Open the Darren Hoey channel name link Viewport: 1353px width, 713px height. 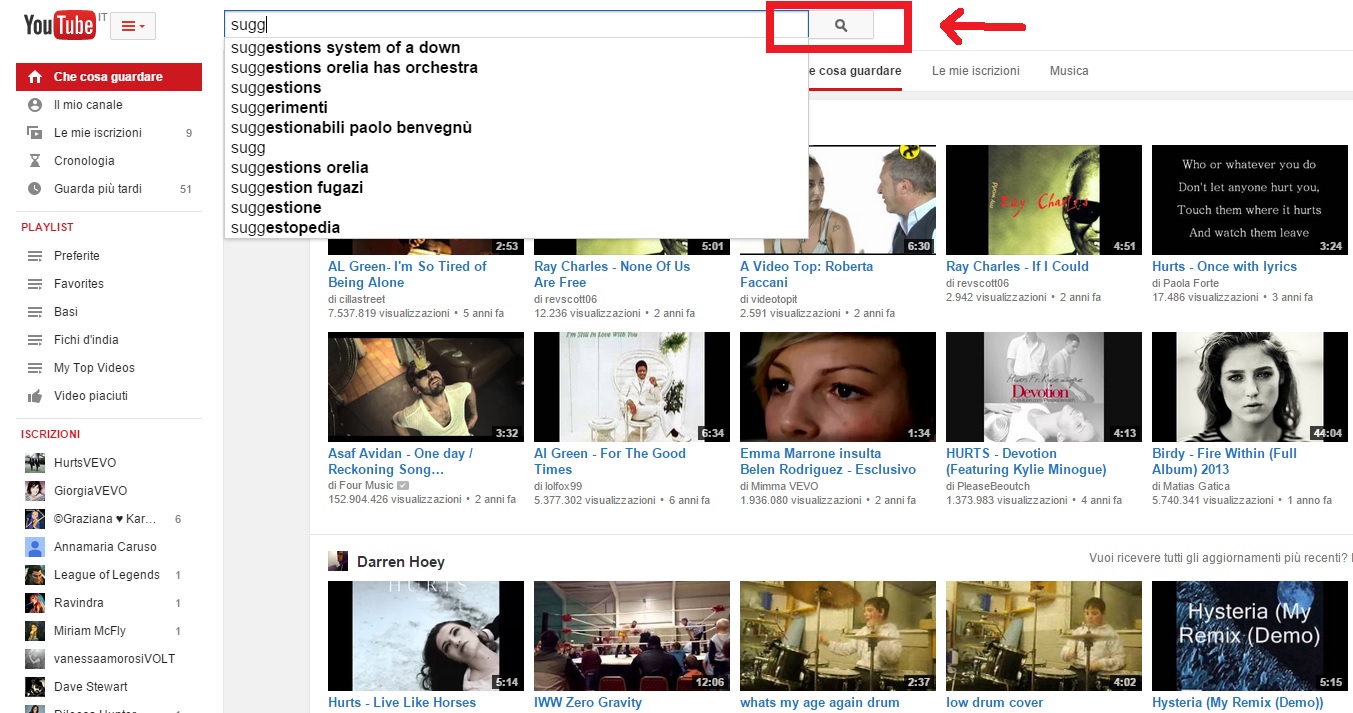click(x=401, y=562)
